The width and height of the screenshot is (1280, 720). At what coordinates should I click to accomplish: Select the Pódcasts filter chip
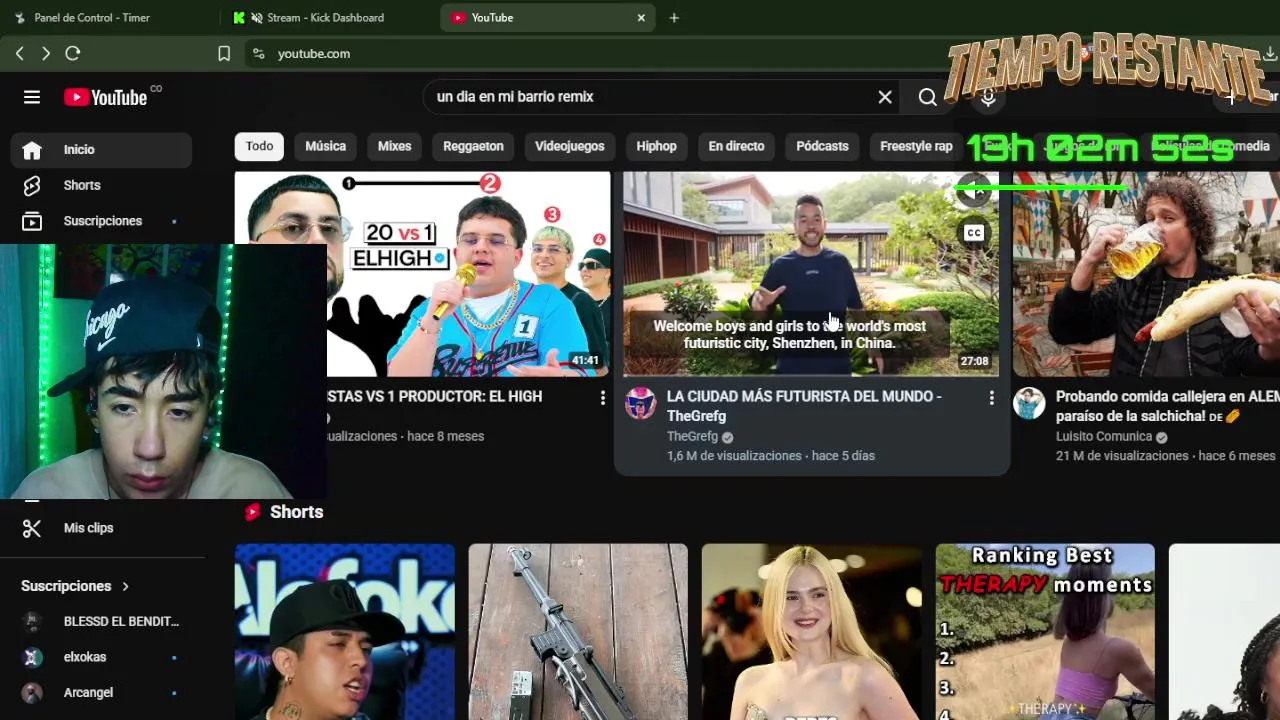(x=822, y=146)
